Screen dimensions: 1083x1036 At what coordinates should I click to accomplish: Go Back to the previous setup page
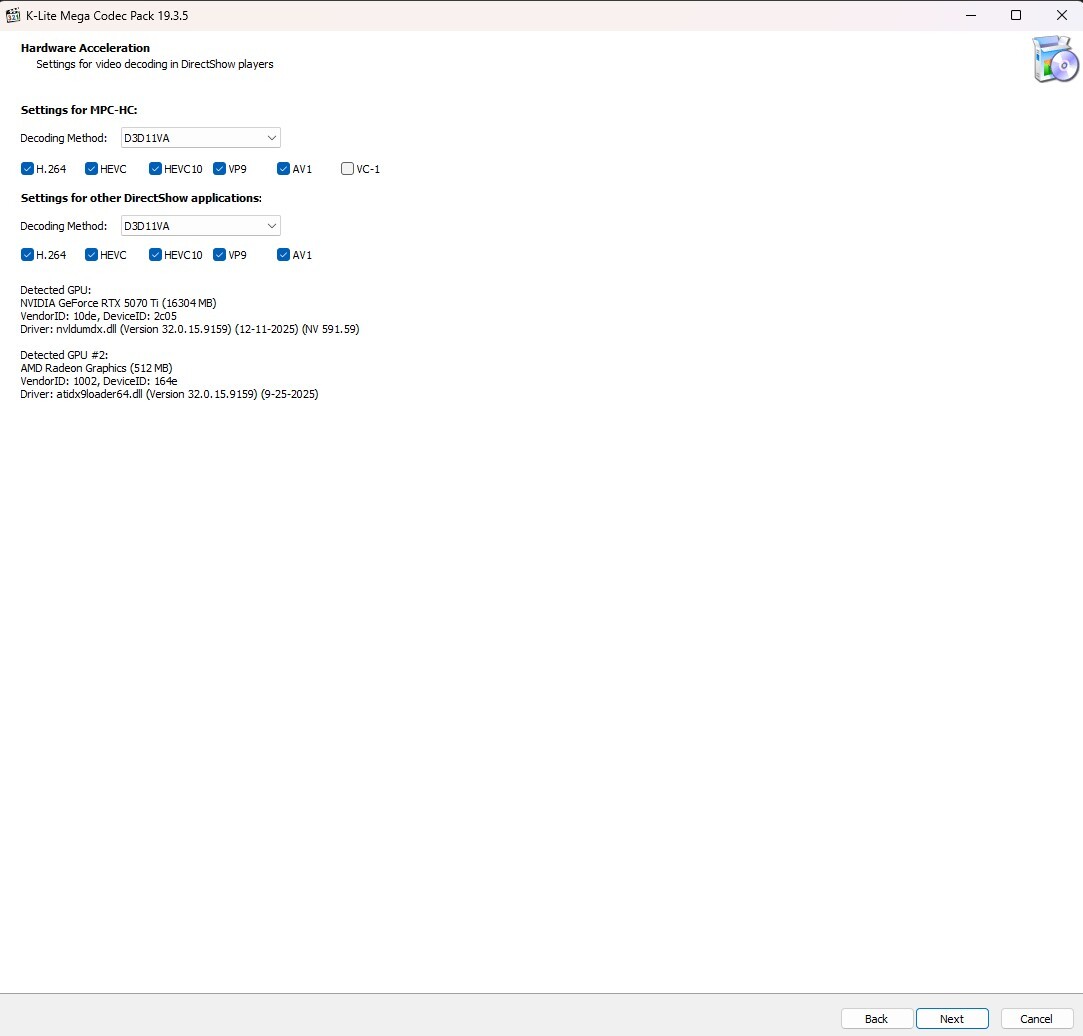click(876, 1018)
